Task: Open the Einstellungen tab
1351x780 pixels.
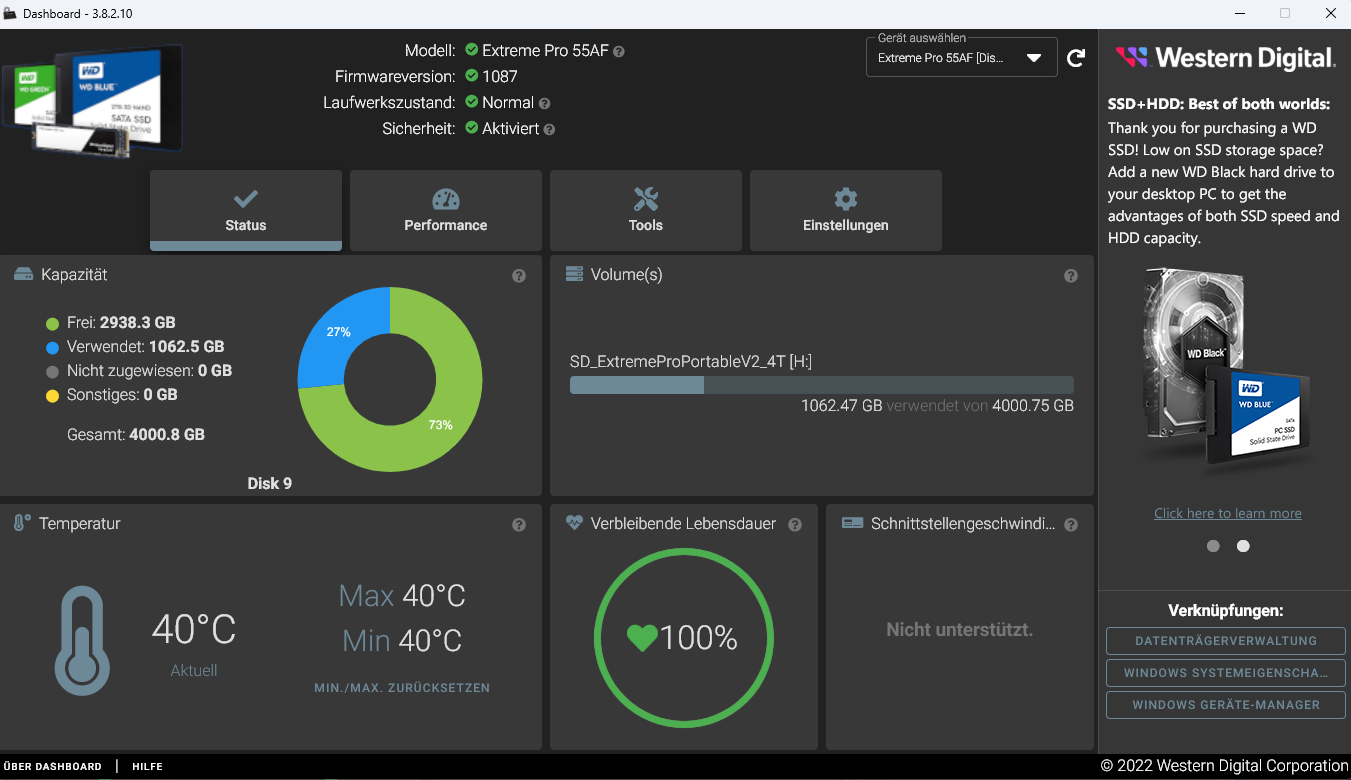Action: click(846, 210)
